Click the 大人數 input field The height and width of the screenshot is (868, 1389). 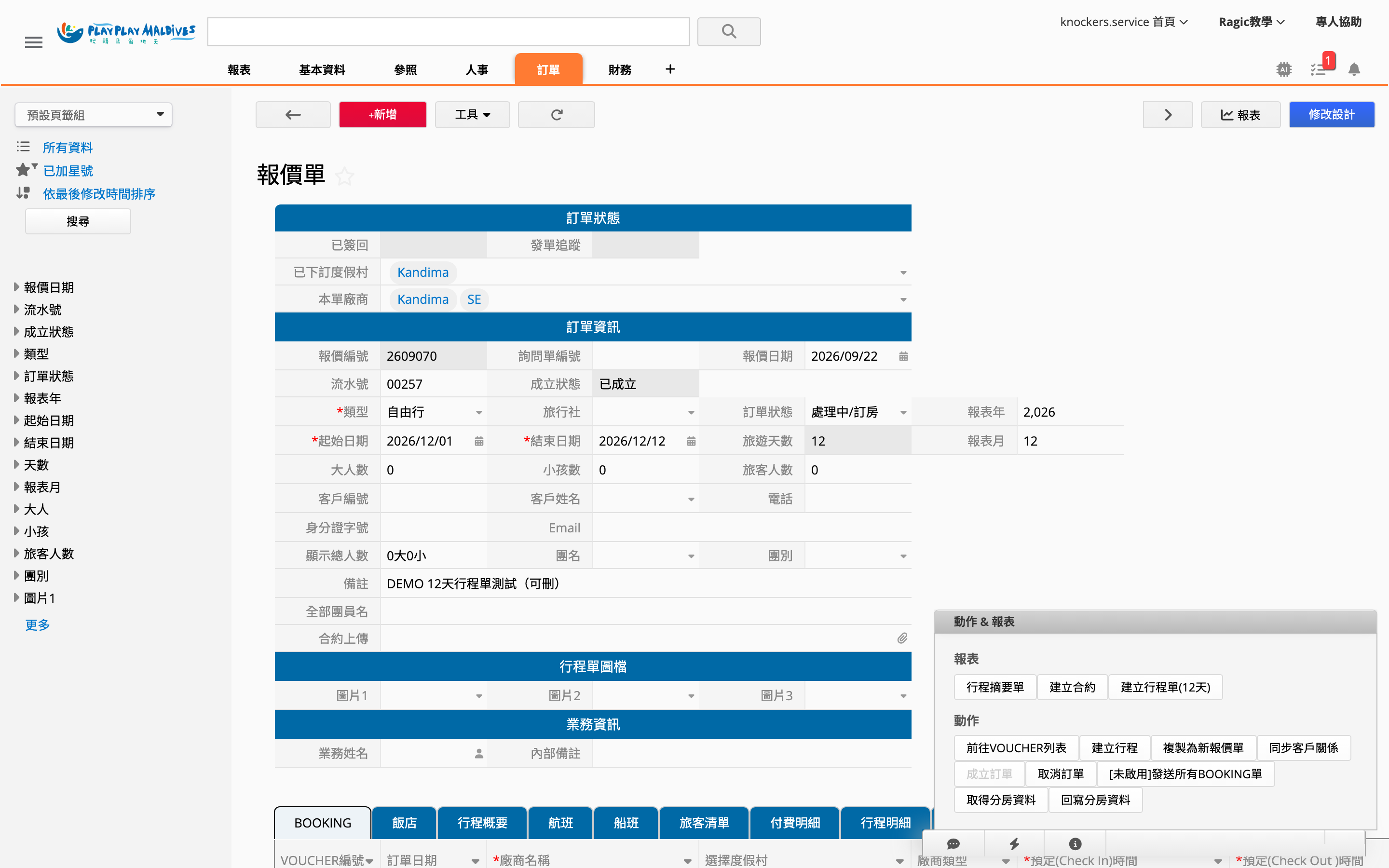[434, 470]
